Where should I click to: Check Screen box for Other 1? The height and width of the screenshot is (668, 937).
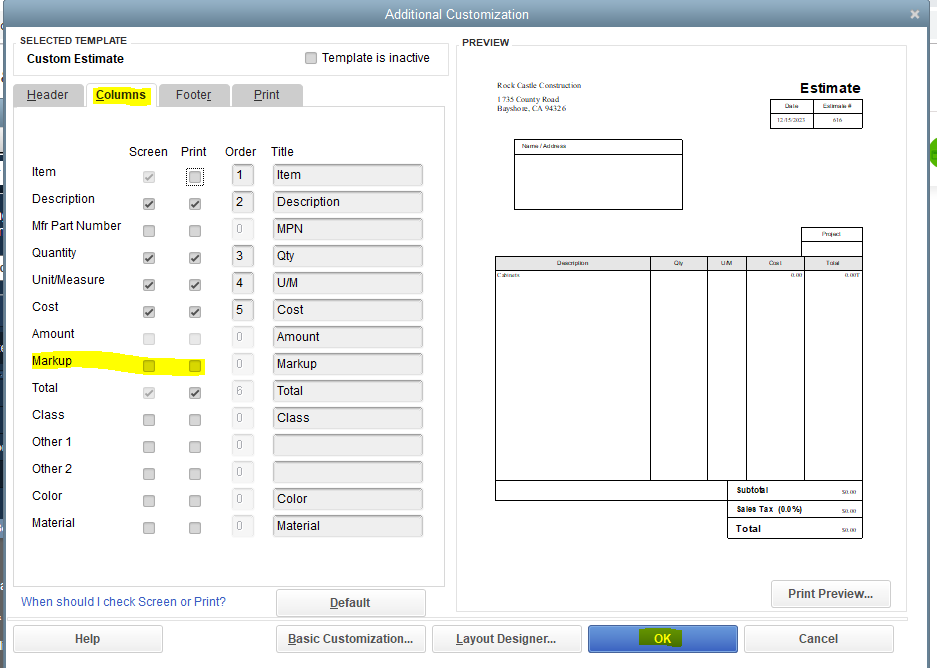pos(149,447)
